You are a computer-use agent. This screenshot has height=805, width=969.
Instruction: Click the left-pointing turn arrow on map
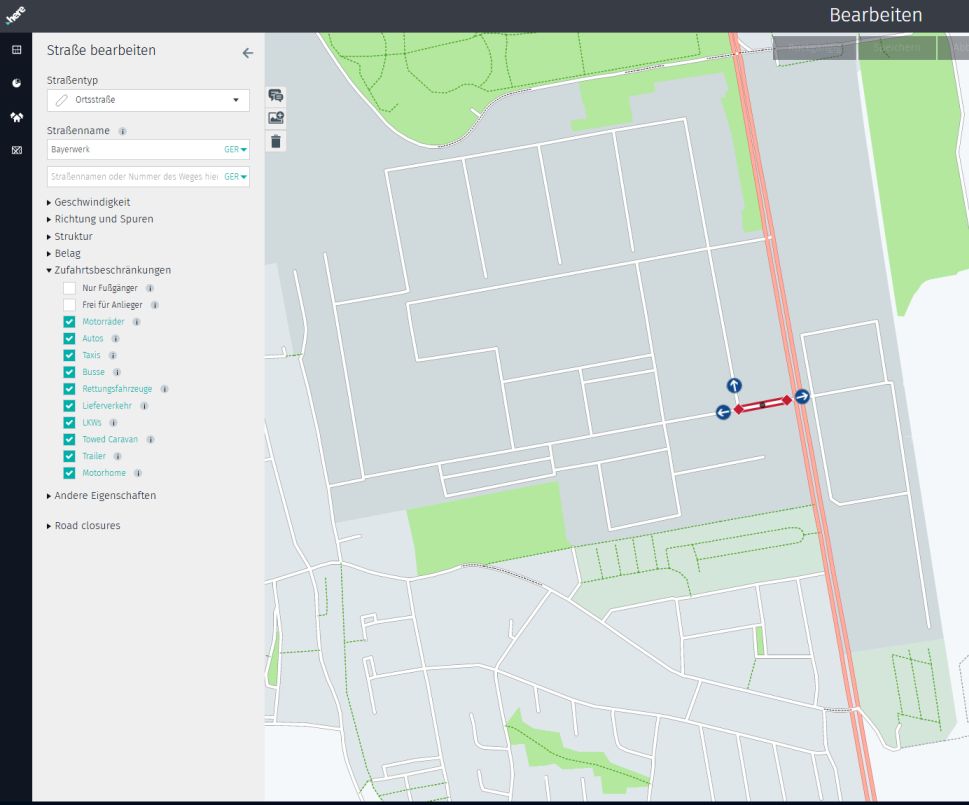pos(723,412)
